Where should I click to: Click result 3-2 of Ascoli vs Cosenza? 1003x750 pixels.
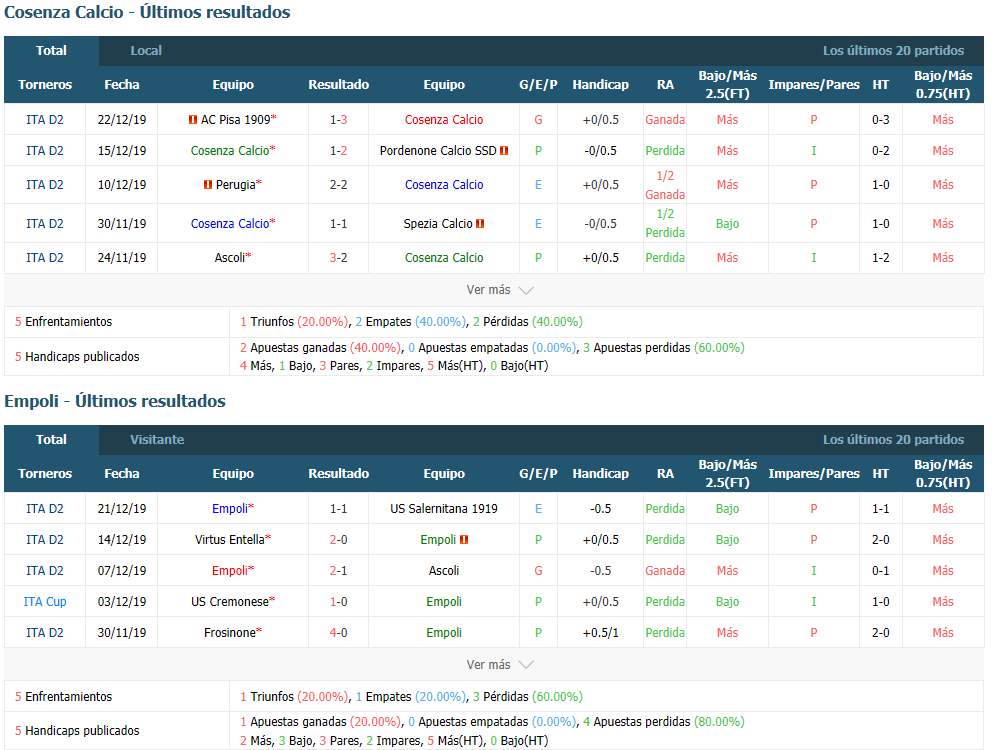(x=338, y=258)
